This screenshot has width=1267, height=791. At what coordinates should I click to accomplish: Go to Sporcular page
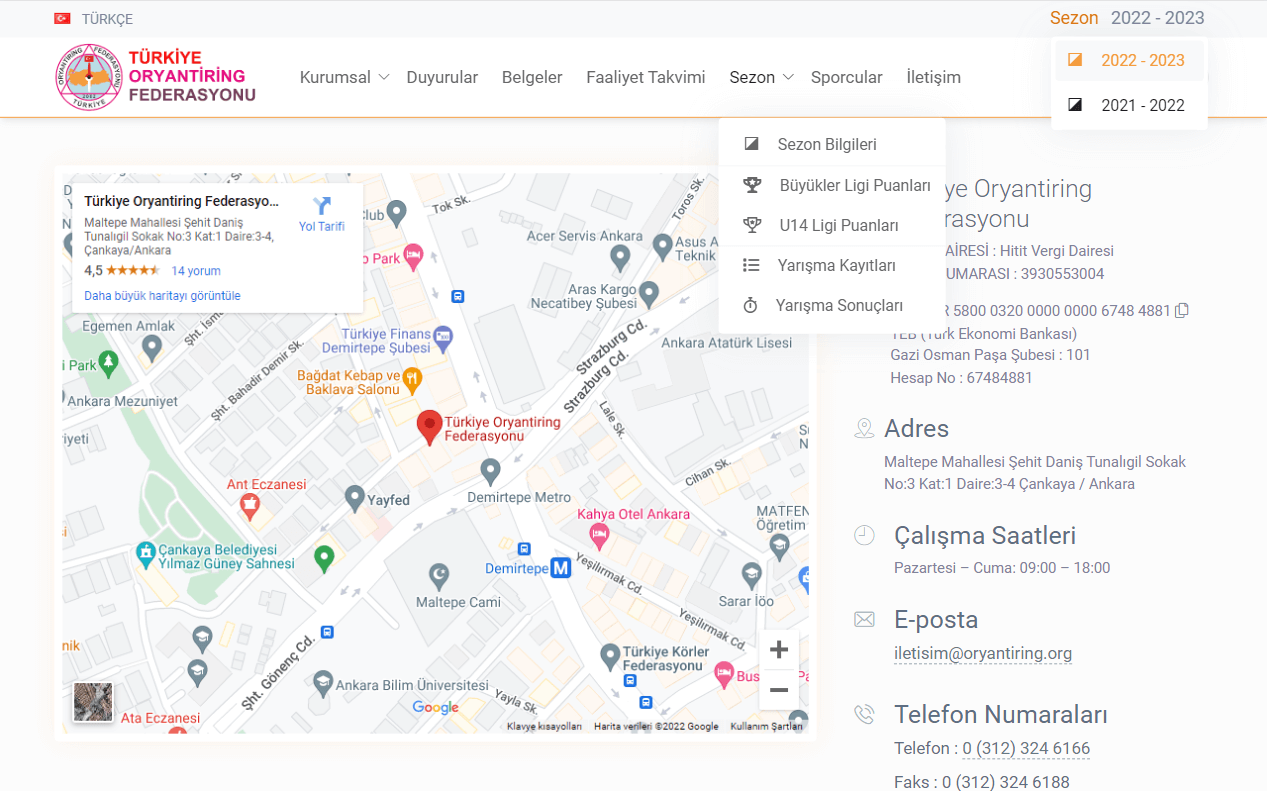(x=847, y=77)
